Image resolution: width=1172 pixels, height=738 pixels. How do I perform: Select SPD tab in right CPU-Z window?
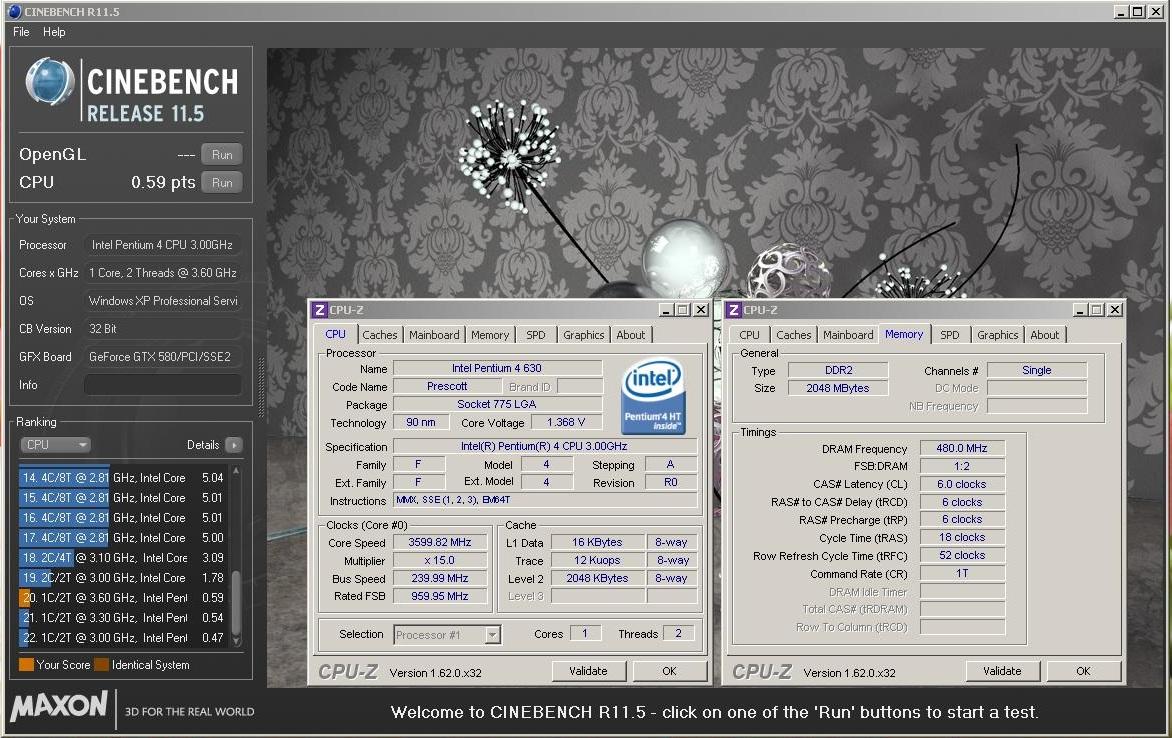tap(949, 335)
